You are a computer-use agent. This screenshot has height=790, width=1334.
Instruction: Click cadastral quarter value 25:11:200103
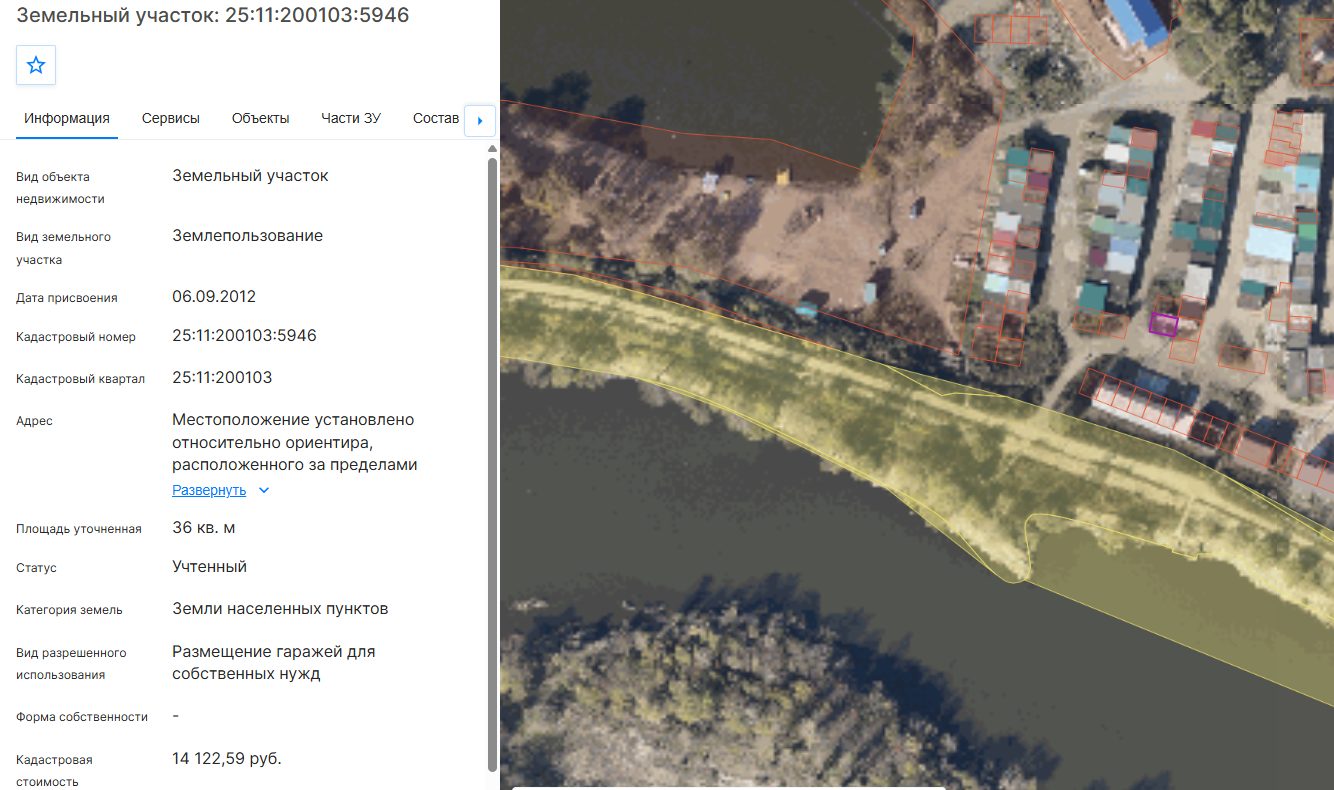[x=222, y=377]
